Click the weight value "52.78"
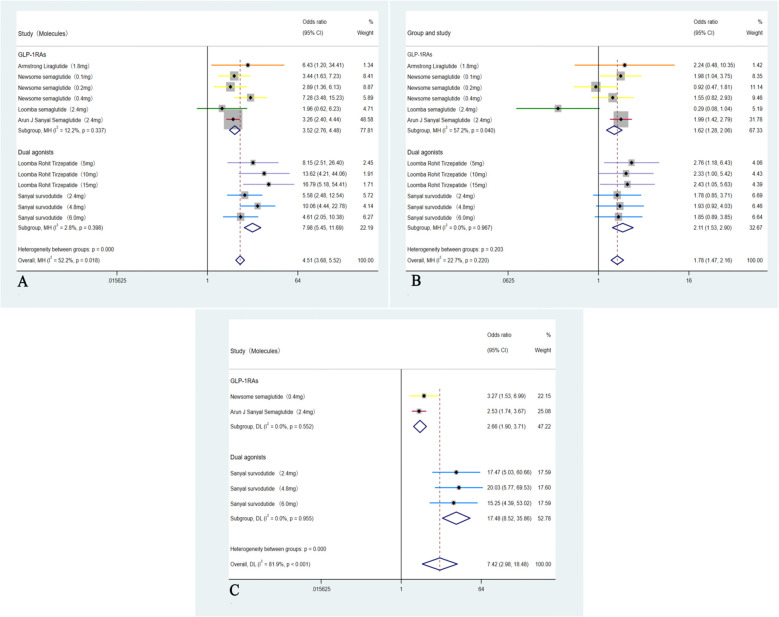 544,519
